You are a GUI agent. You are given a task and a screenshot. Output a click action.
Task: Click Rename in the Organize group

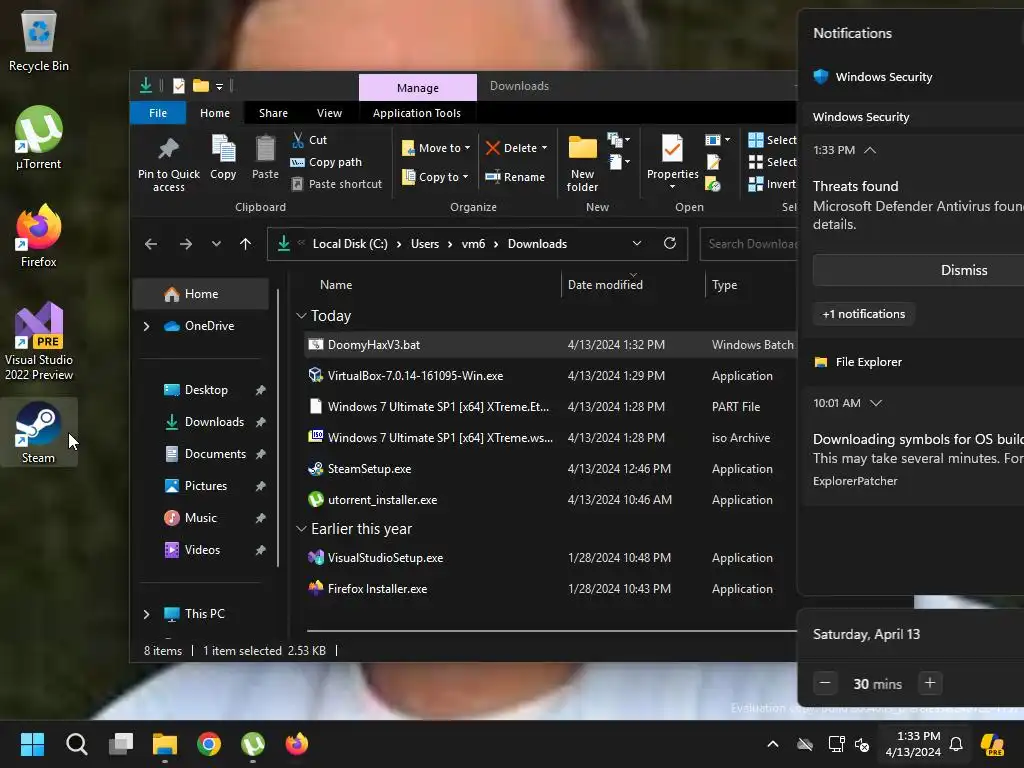pyautogui.click(x=515, y=177)
